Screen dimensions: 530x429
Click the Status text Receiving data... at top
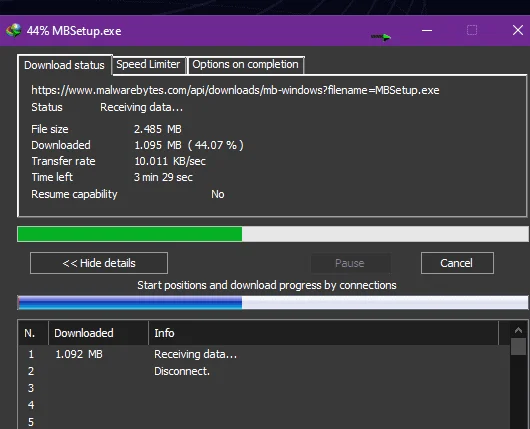coord(141,108)
